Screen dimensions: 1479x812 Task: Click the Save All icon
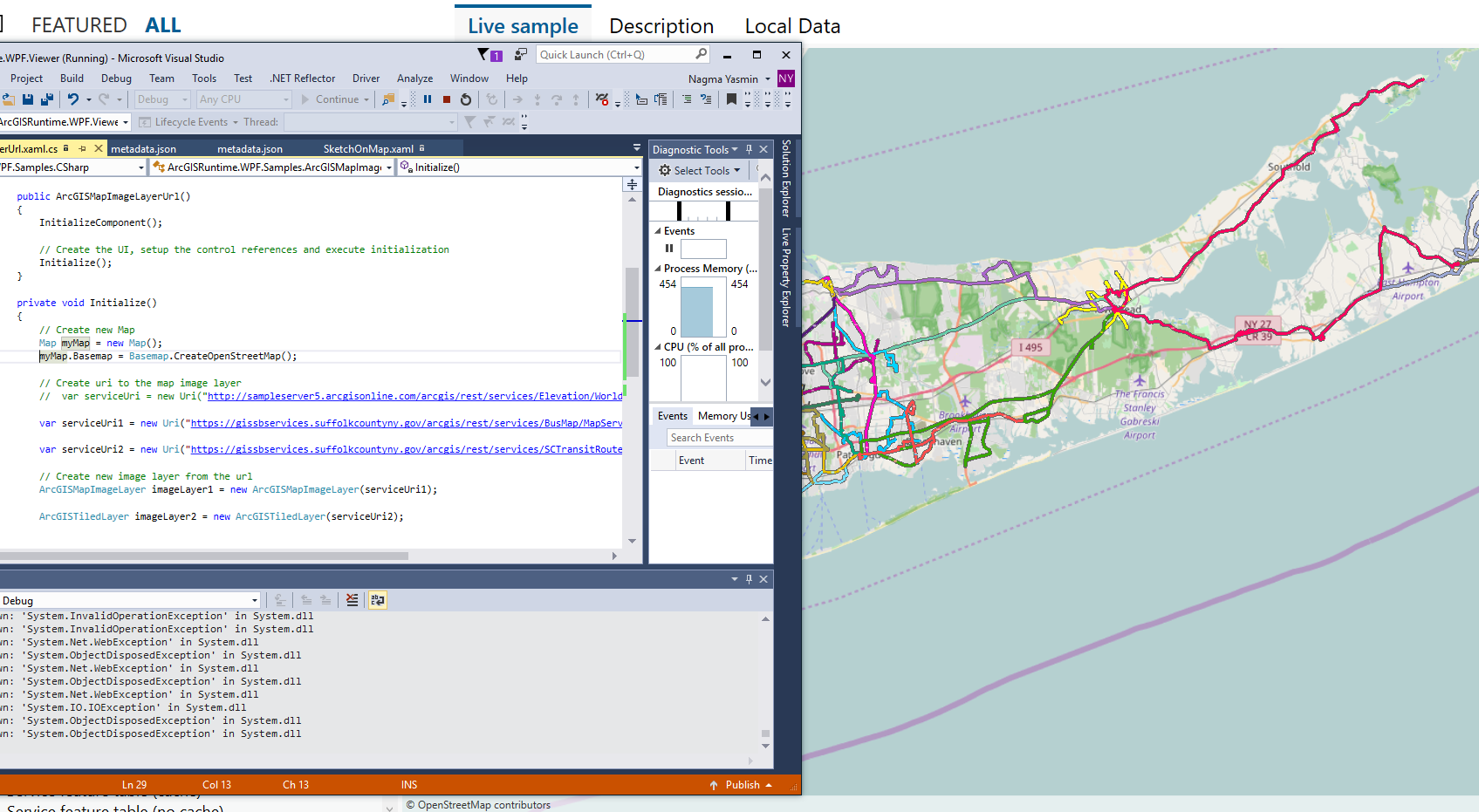click(47, 99)
